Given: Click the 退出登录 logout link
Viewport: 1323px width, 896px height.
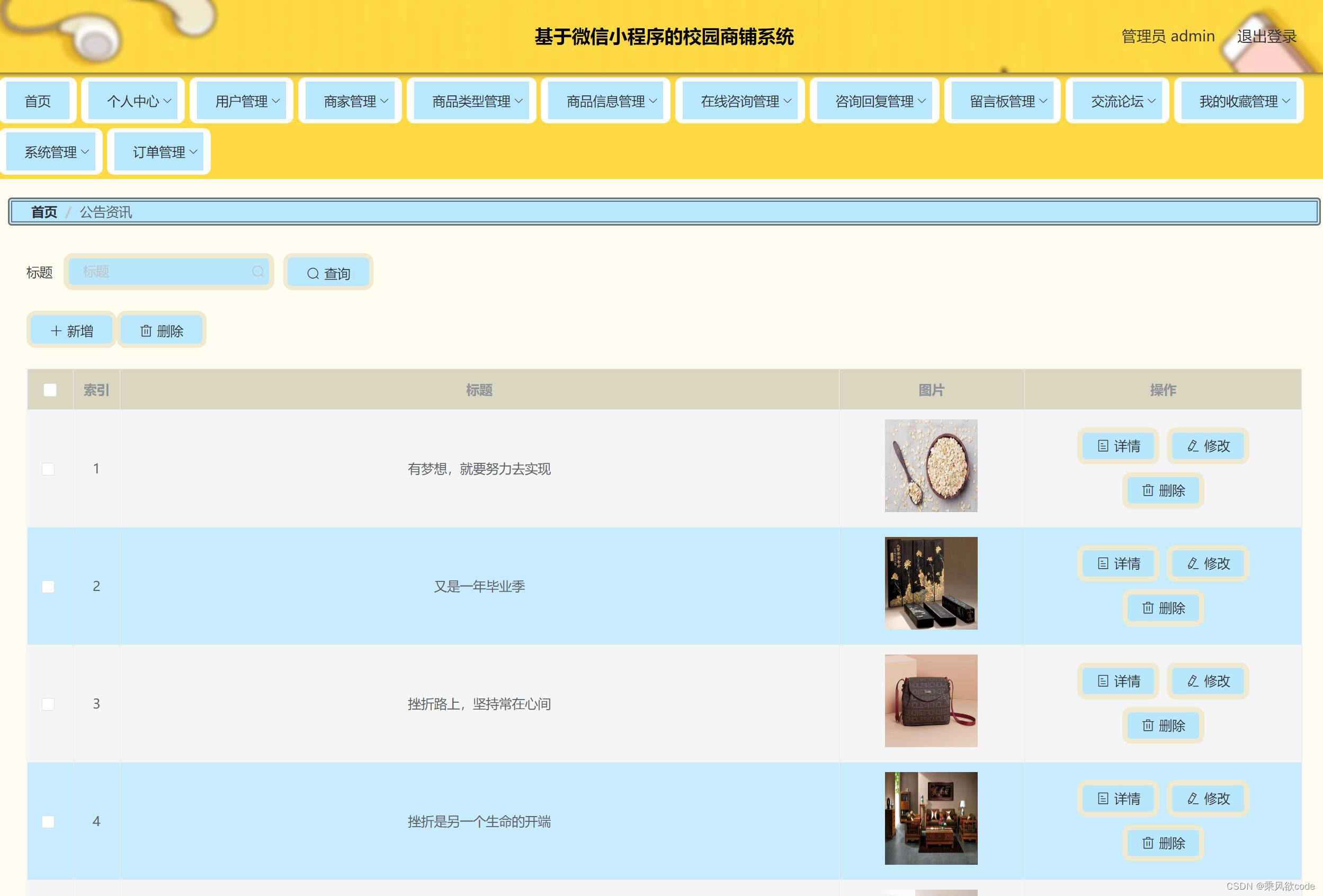Looking at the screenshot, I should (x=1266, y=37).
